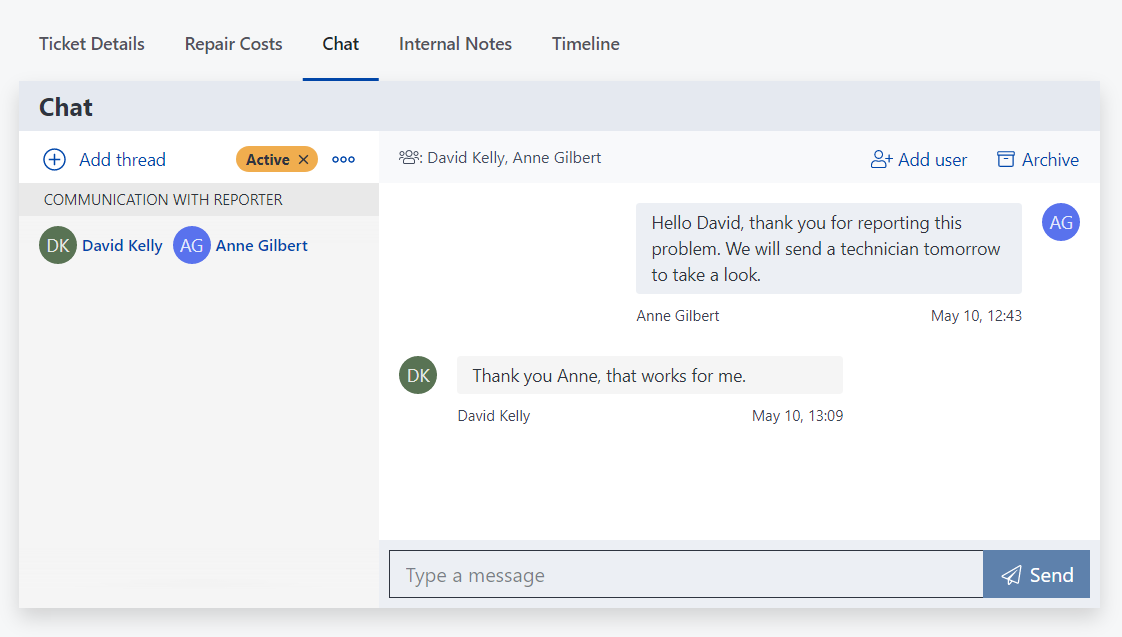The height and width of the screenshot is (637, 1122).
Task: Click the Chat panel heading
Action: pos(66,107)
